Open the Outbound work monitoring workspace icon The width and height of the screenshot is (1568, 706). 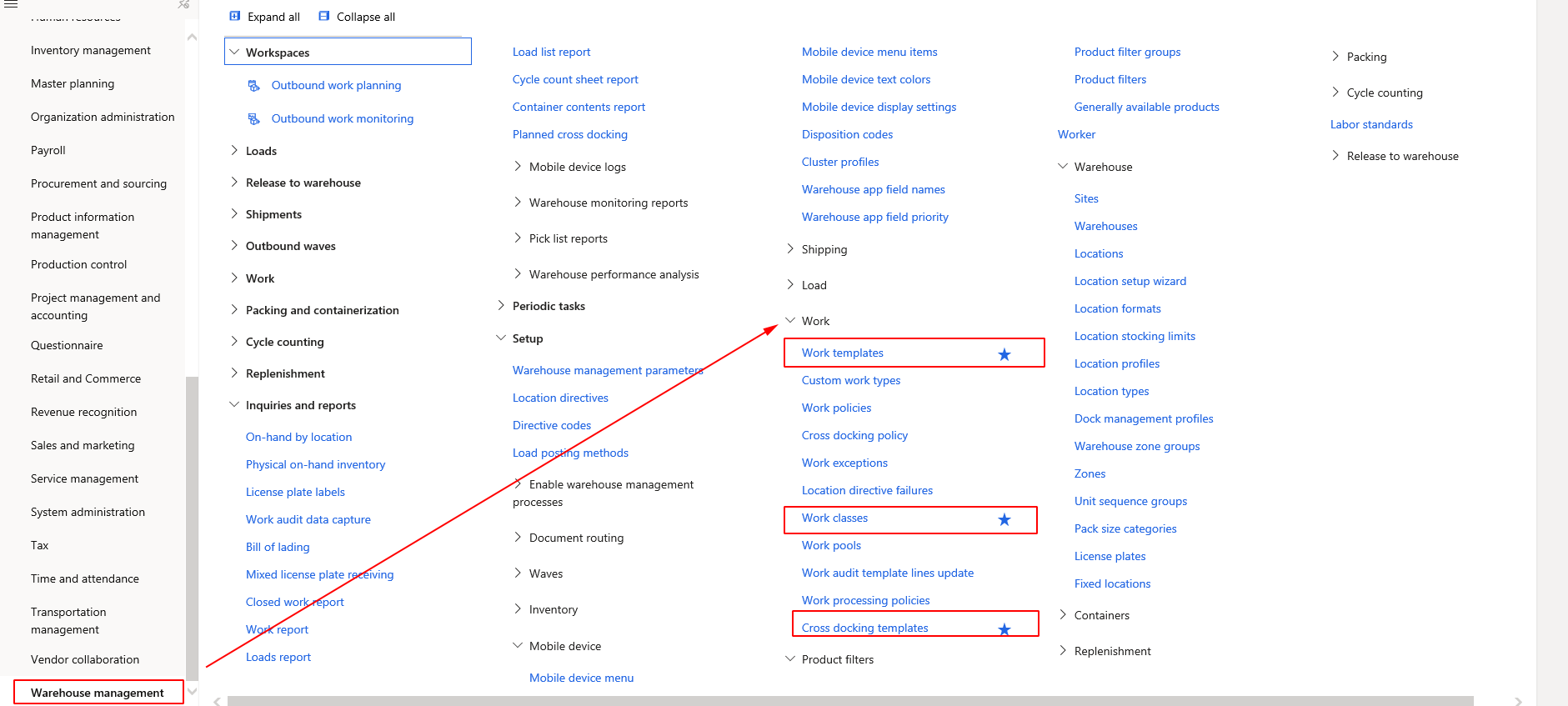coord(253,118)
